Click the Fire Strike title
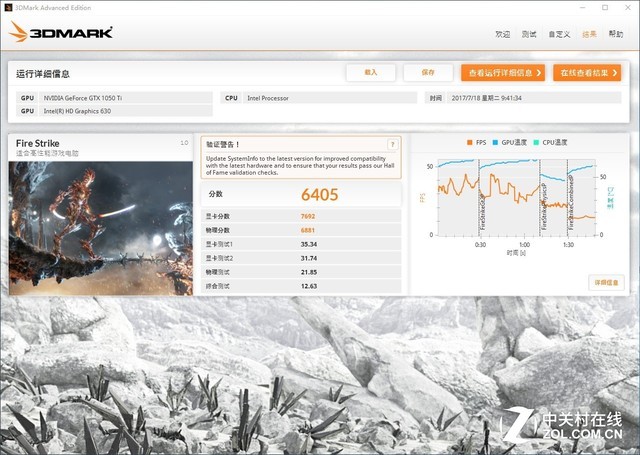The image size is (640, 455). (38, 143)
